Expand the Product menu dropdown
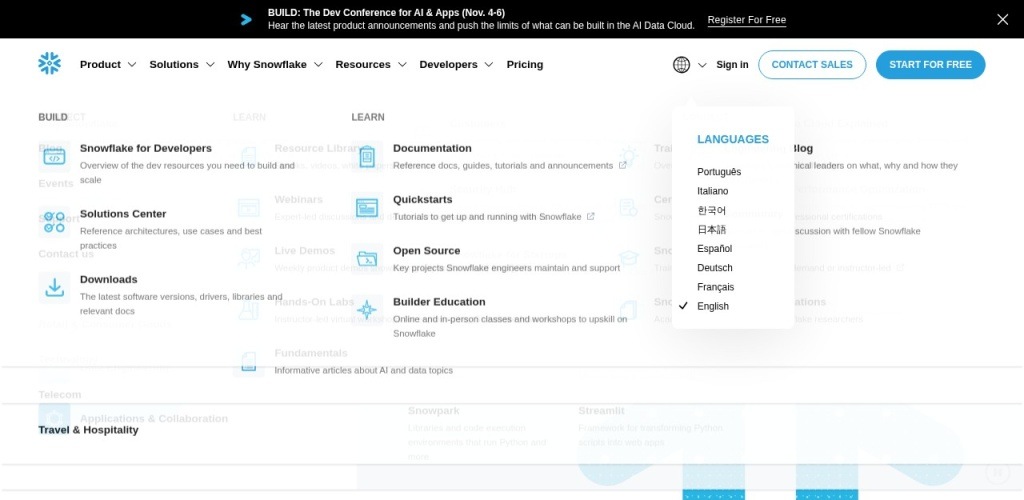1024x500 pixels. (107, 65)
